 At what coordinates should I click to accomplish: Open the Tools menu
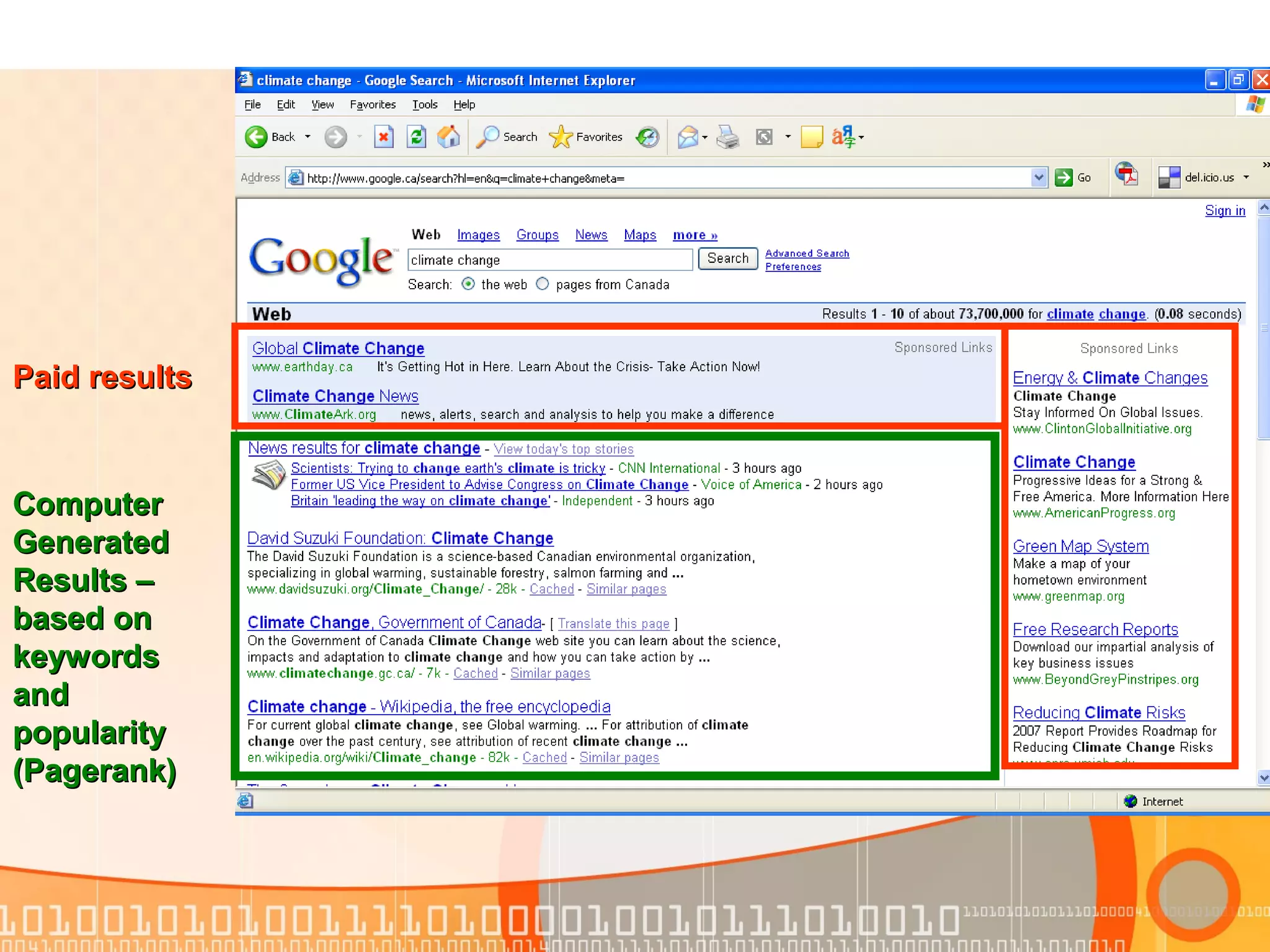425,105
